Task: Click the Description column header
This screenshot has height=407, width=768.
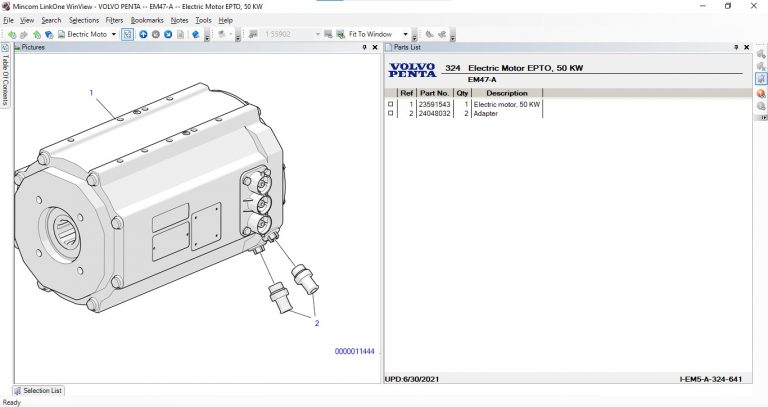Action: (x=506, y=93)
